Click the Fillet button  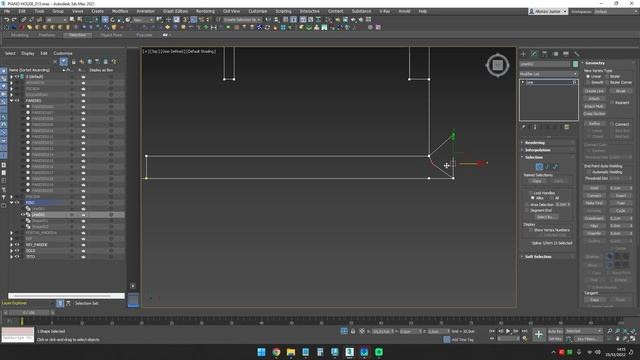(x=594, y=226)
